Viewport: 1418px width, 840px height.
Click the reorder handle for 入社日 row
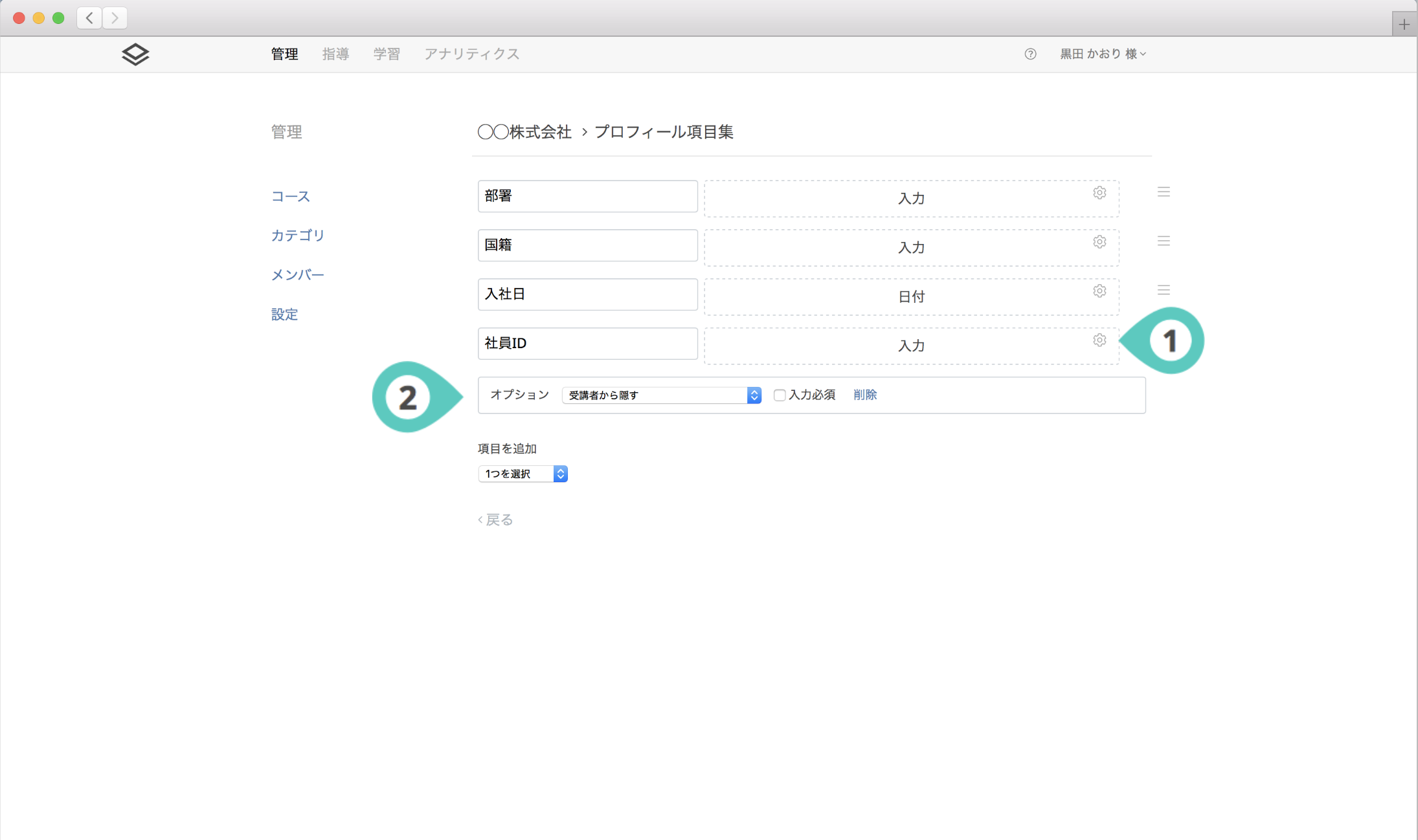click(1164, 291)
